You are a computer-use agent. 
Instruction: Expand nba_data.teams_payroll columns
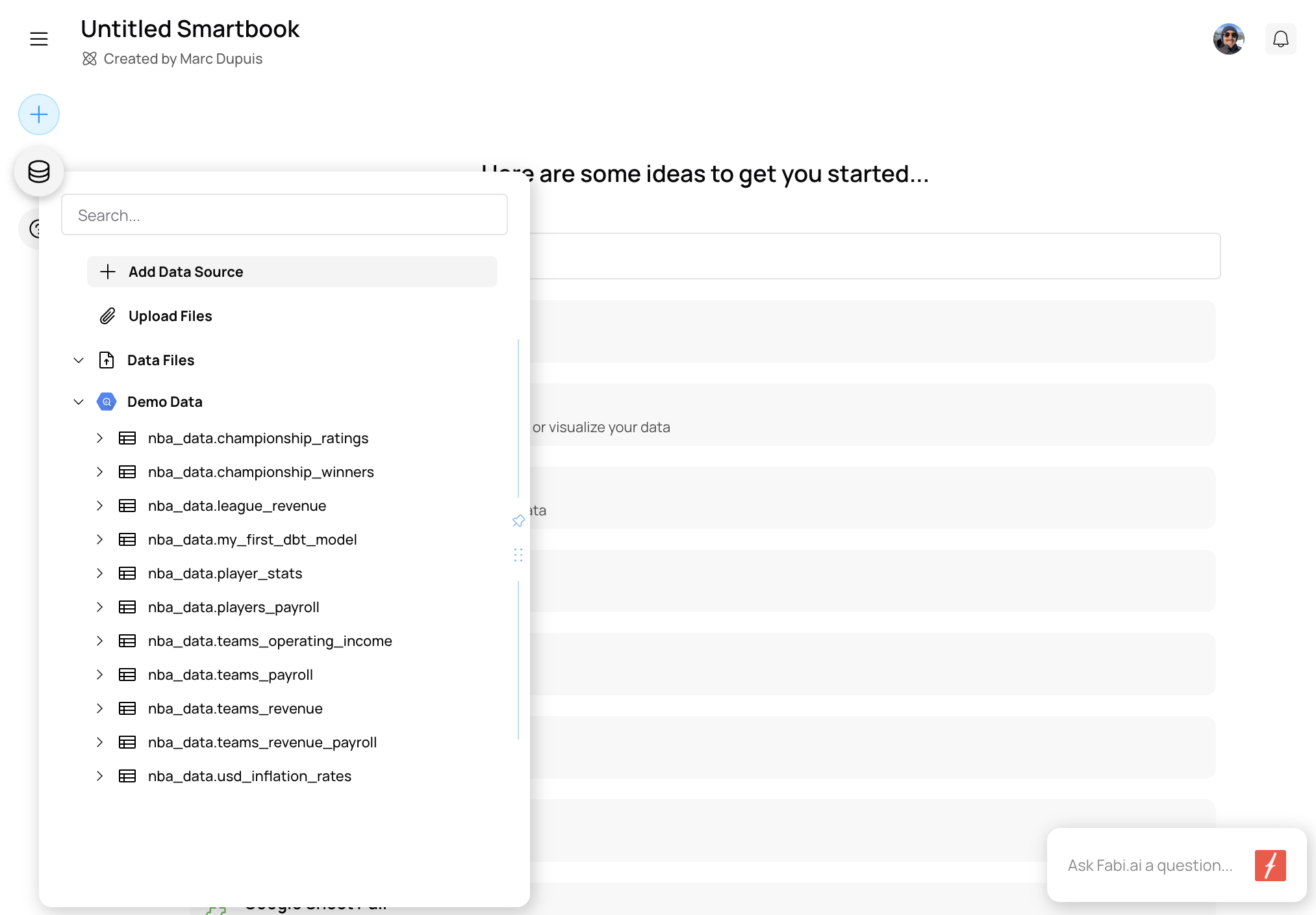[x=100, y=675]
